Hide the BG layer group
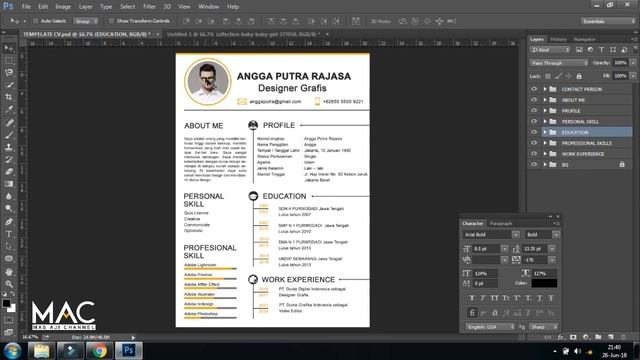Image resolution: width=640 pixels, height=360 pixels. [534, 164]
